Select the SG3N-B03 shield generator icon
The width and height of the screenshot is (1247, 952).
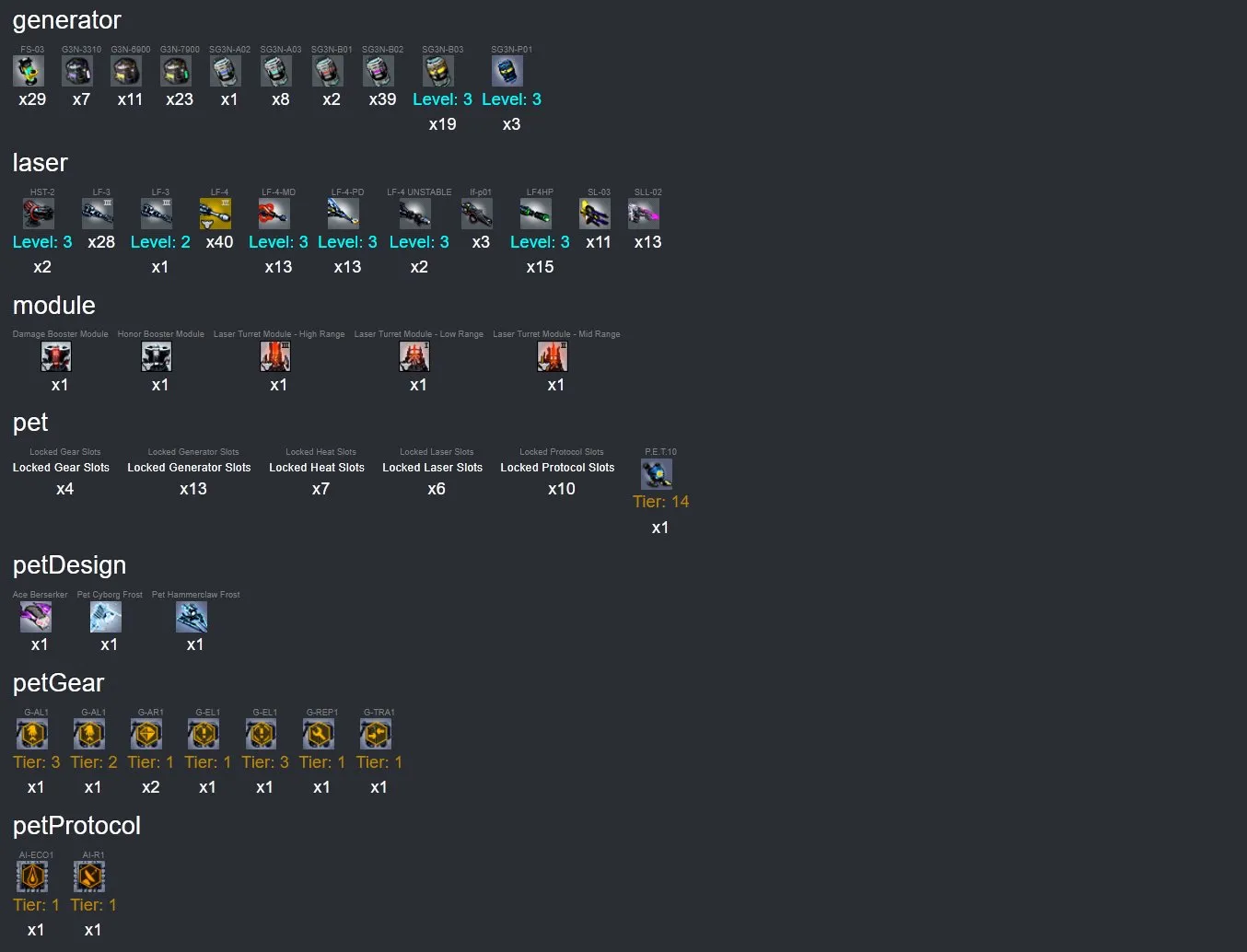[438, 71]
